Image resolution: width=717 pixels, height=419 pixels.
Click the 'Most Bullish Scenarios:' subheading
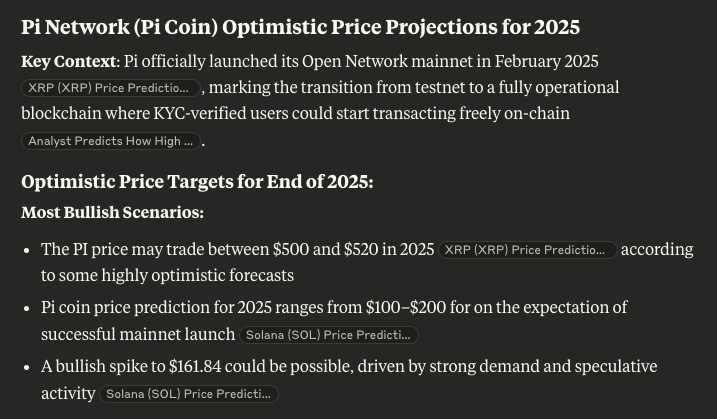coord(112,213)
